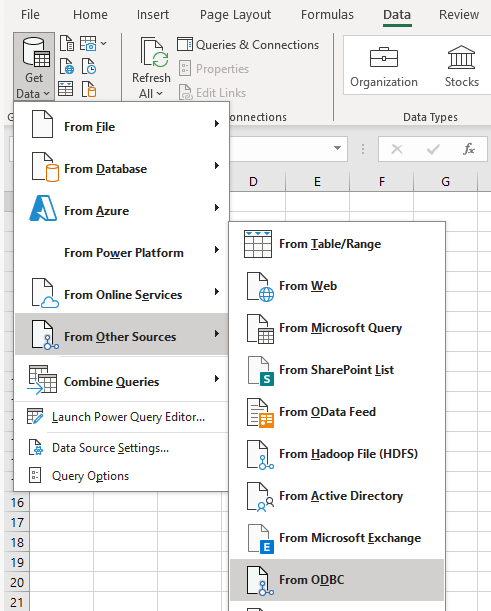The height and width of the screenshot is (611, 491).
Task: Choose From OData Feed
Action: (337, 413)
